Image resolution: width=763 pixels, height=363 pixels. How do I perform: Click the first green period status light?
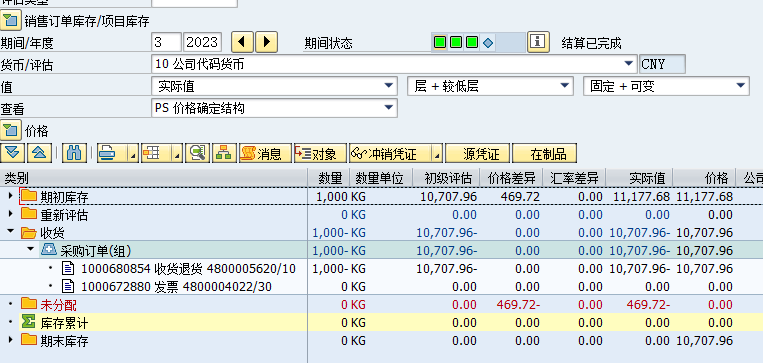[440, 42]
